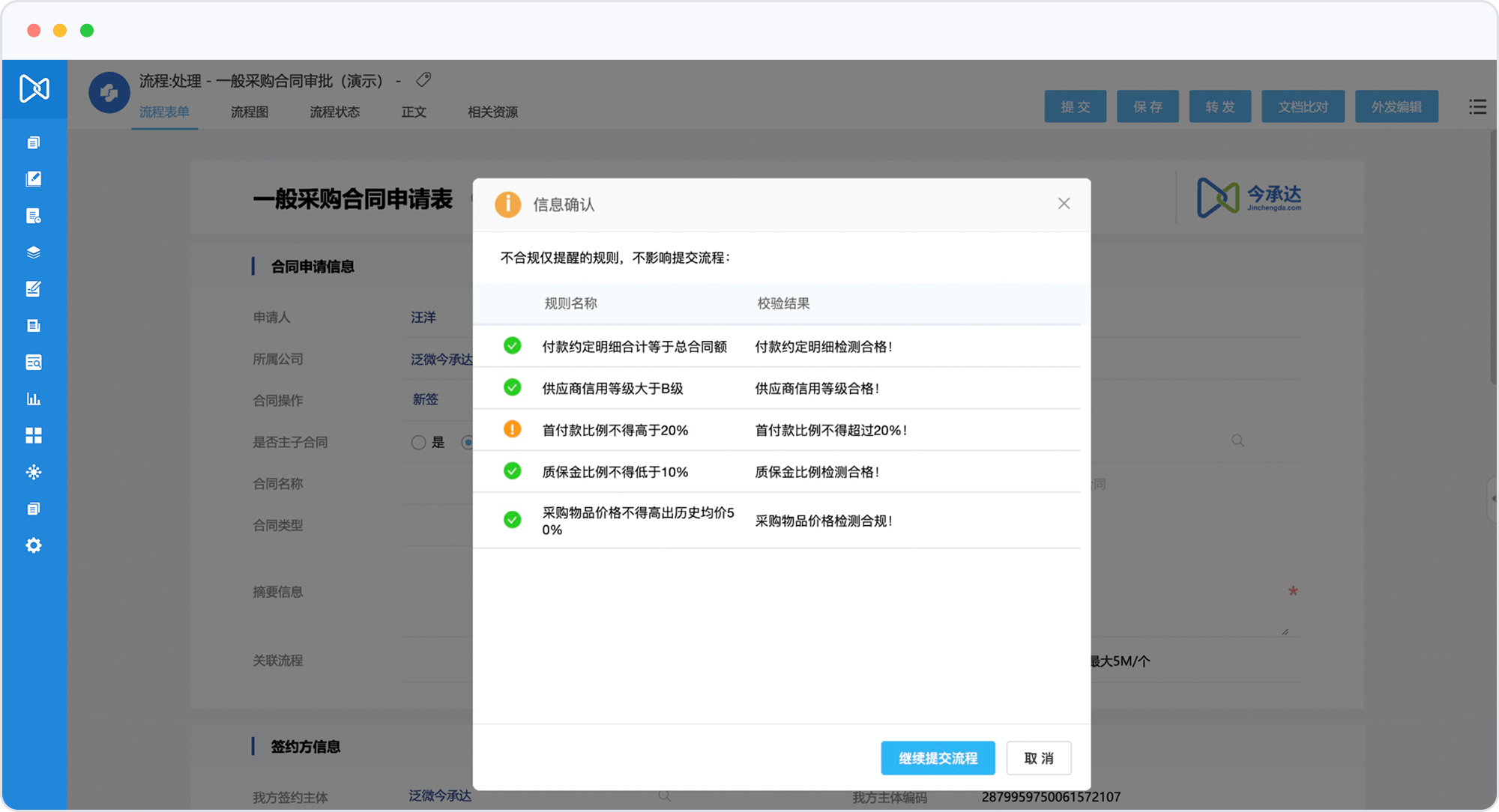
Task: Click the bar chart report sidebar icon
Action: click(34, 399)
